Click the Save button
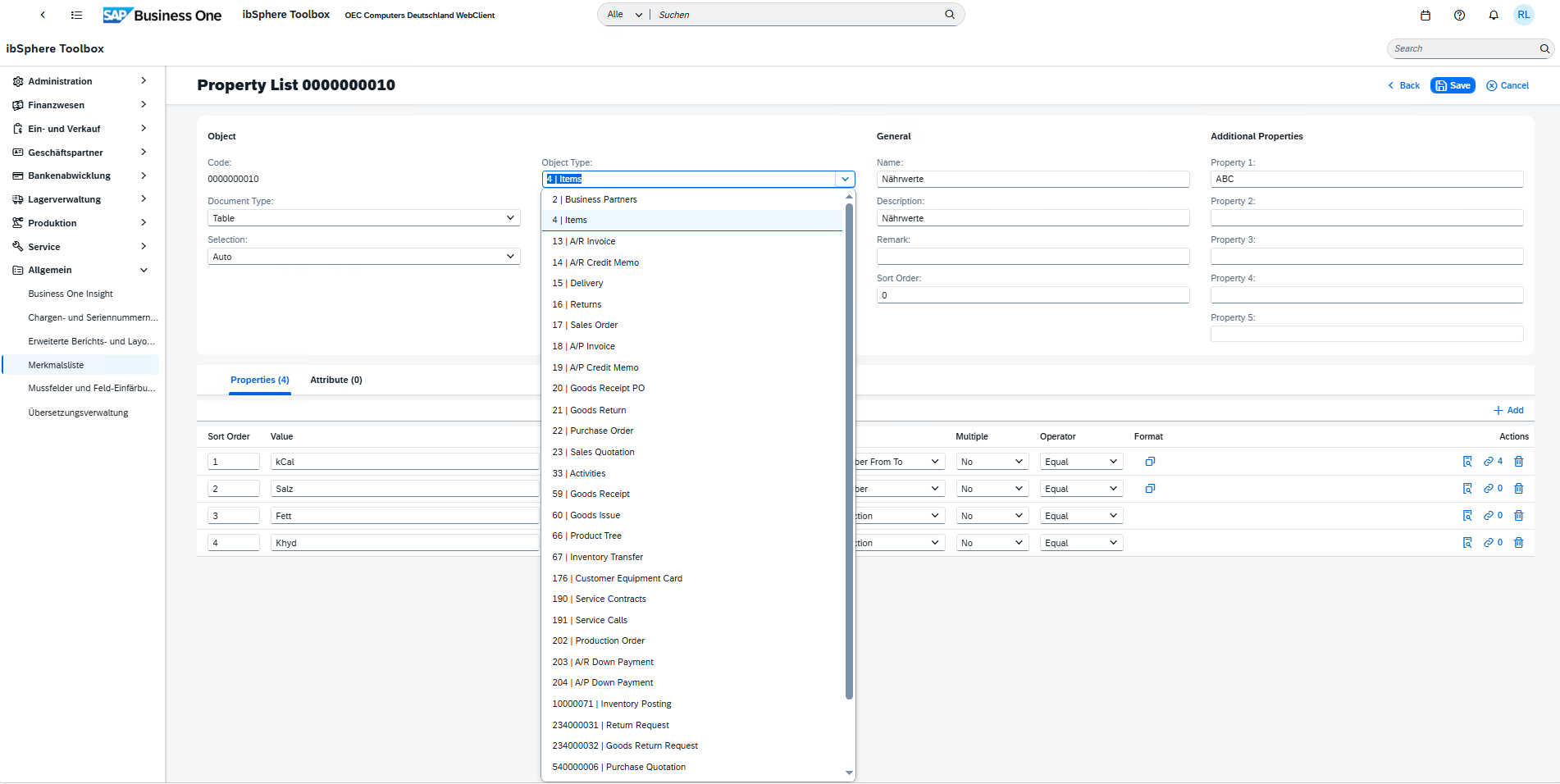 (1453, 85)
